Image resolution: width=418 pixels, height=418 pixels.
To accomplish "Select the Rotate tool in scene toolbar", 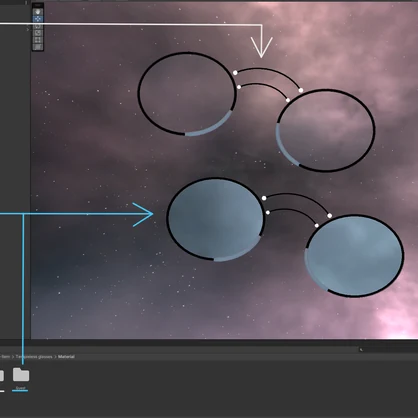I will (38, 26).
